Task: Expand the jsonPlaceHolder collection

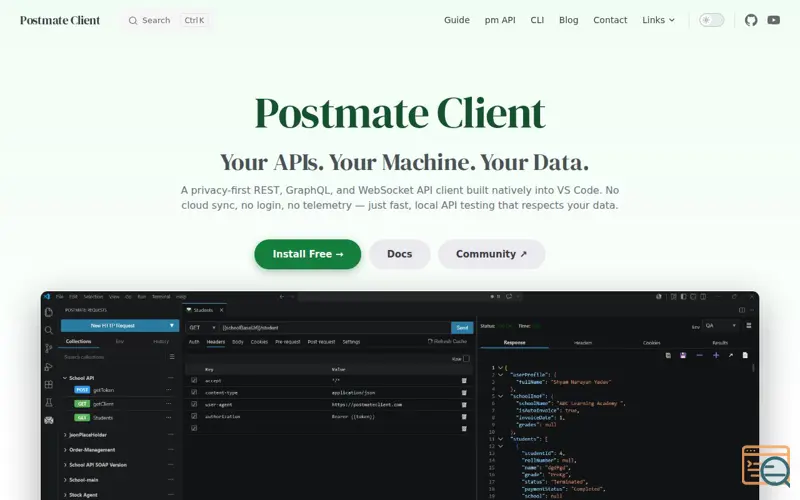Action: click(65, 435)
